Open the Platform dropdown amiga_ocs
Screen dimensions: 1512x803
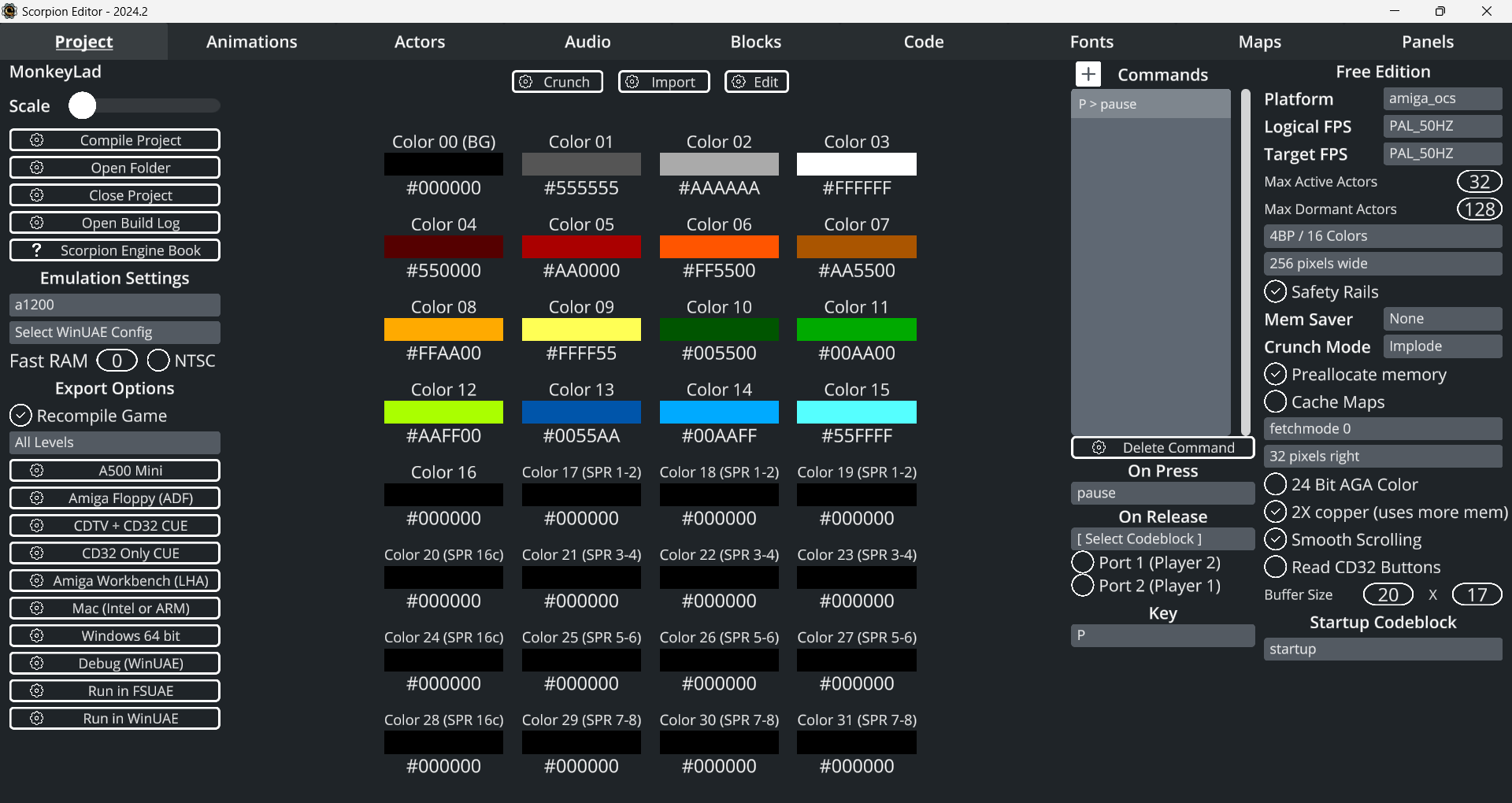pos(1443,98)
